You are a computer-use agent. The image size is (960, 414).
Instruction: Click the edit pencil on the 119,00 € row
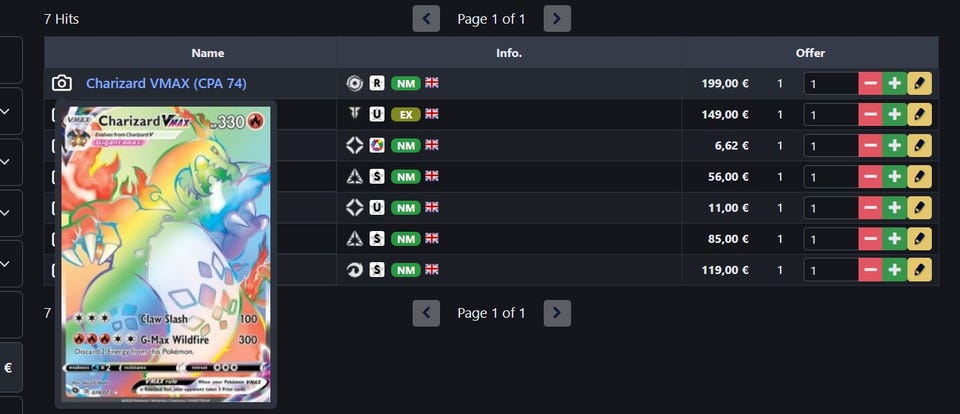[x=919, y=270]
